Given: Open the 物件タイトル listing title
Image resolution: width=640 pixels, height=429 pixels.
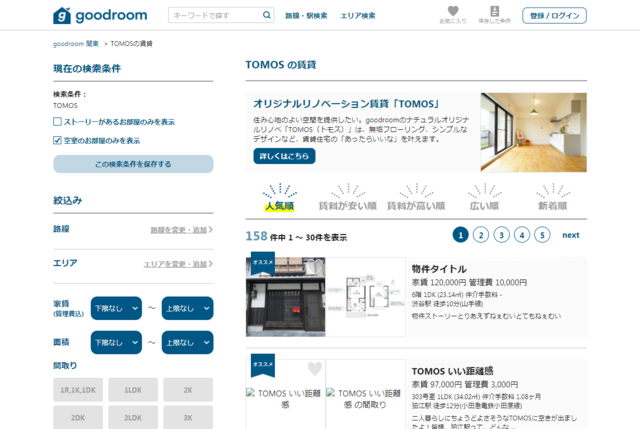Looking at the screenshot, I should click(x=439, y=269).
